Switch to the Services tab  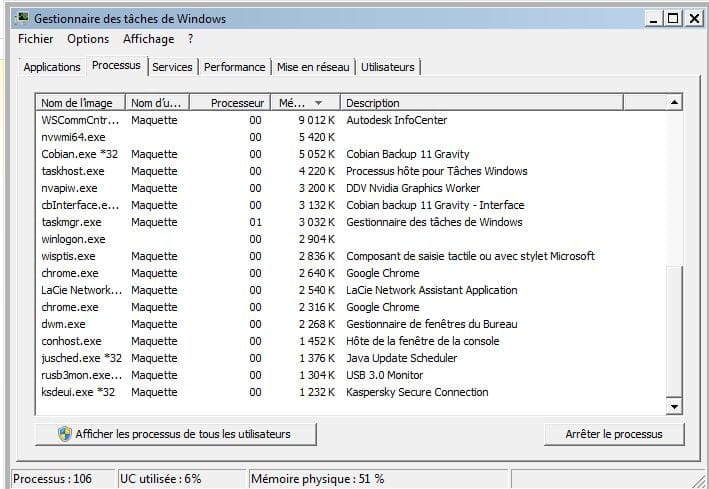172,67
